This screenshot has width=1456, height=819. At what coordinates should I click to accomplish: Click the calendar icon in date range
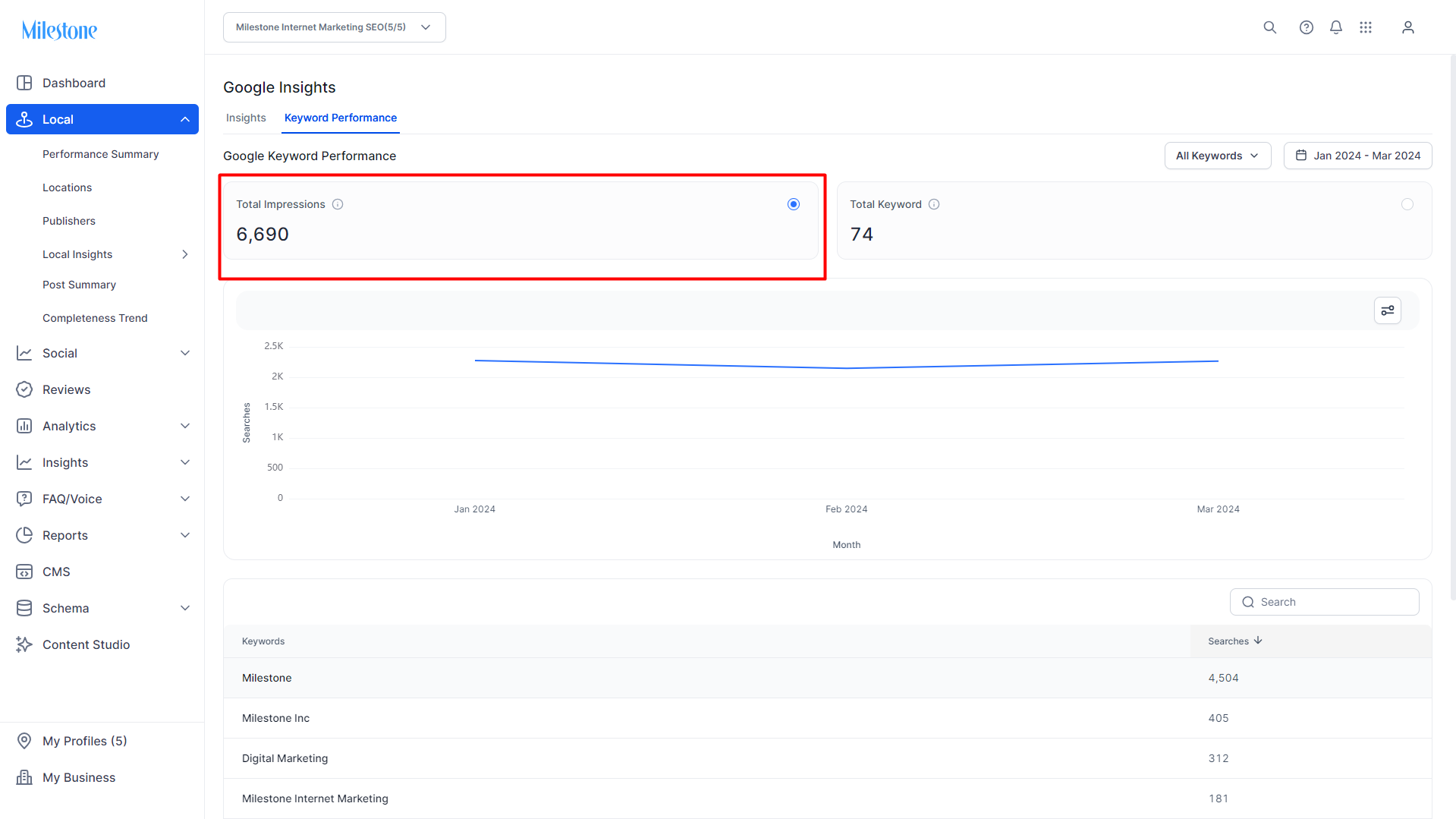(x=1301, y=156)
